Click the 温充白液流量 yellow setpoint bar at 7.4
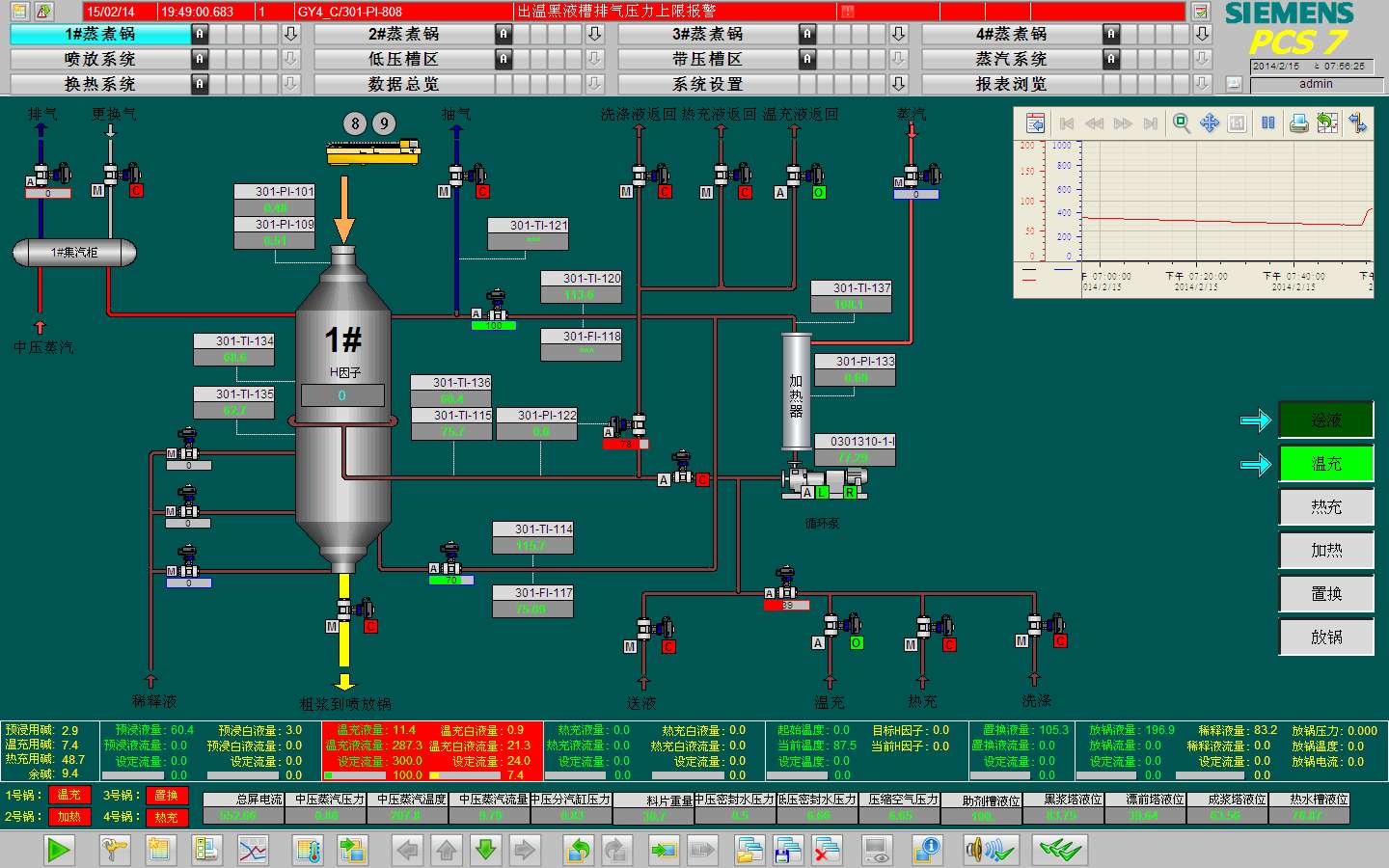This screenshot has width=1389, height=868. (x=465, y=774)
